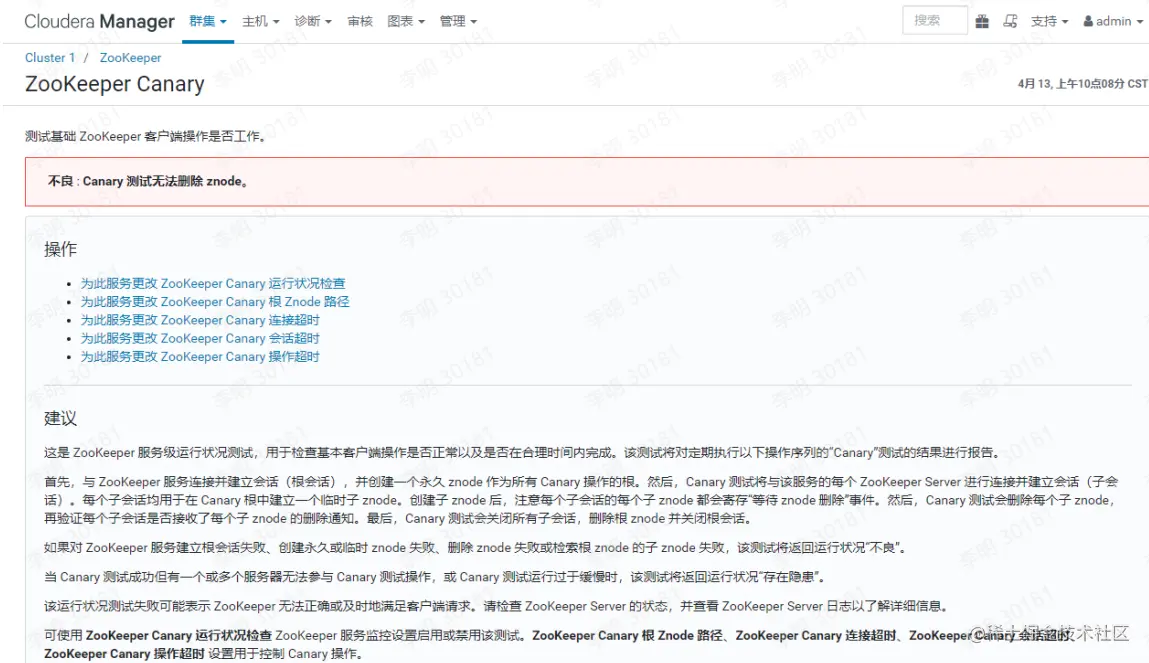Go to ZooKeeper breadcrumb link
Viewport: 1149px width, 663px height.
(130, 57)
